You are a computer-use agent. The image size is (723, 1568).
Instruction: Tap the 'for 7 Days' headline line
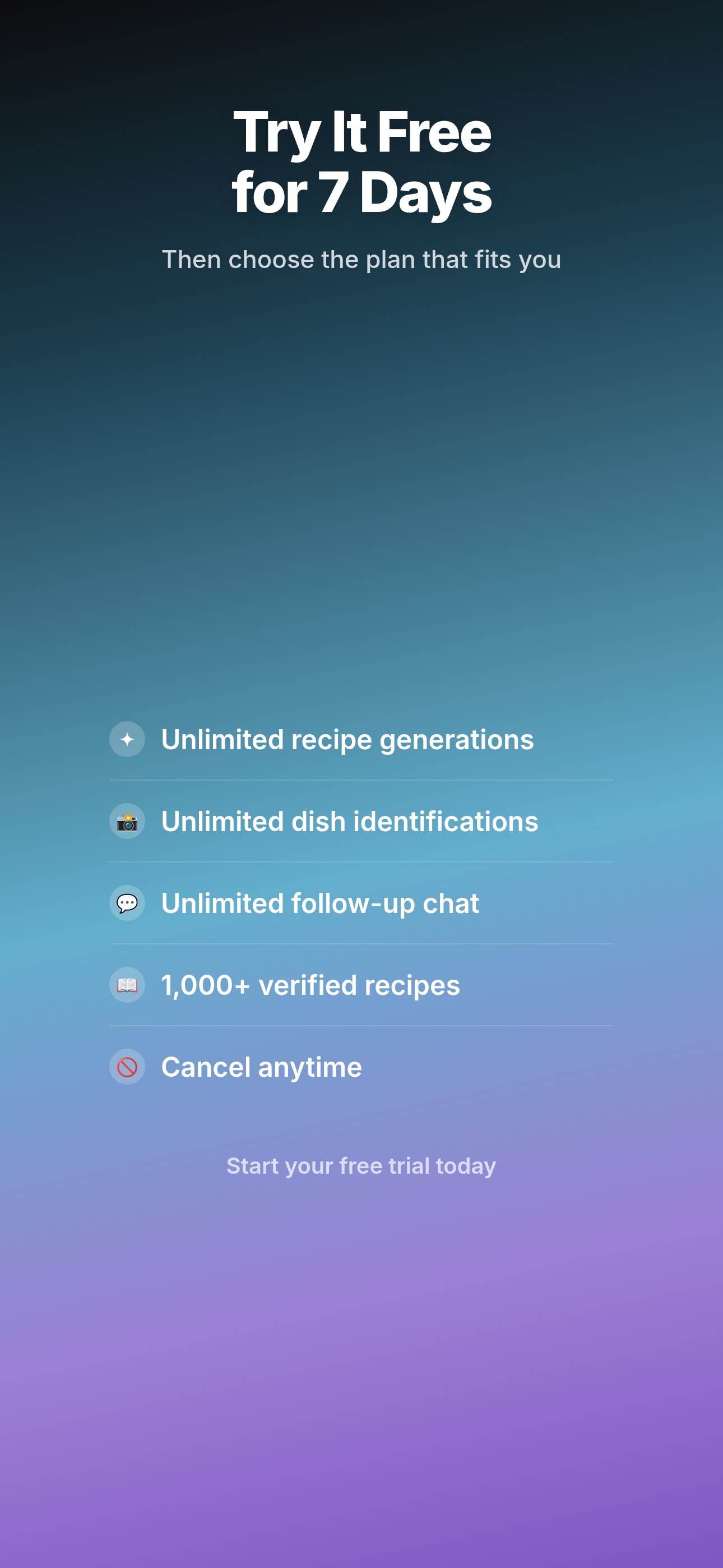pyautogui.click(x=361, y=193)
